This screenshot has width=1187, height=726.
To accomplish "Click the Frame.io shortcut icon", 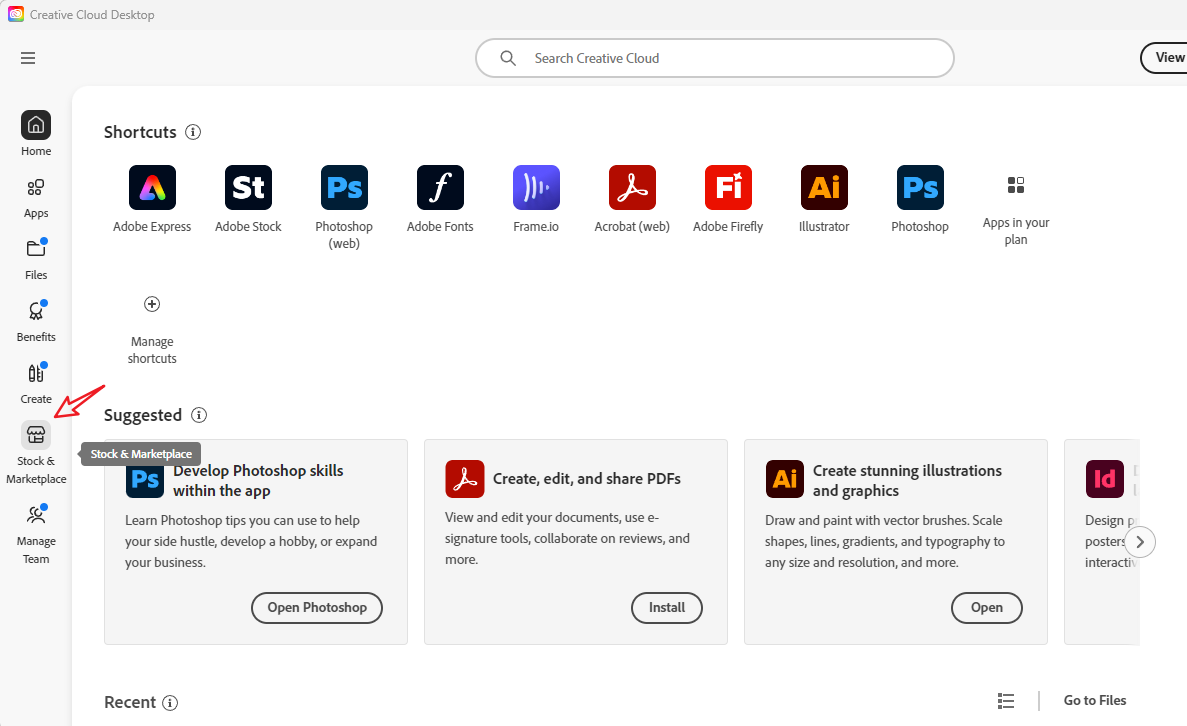I will 536,188.
